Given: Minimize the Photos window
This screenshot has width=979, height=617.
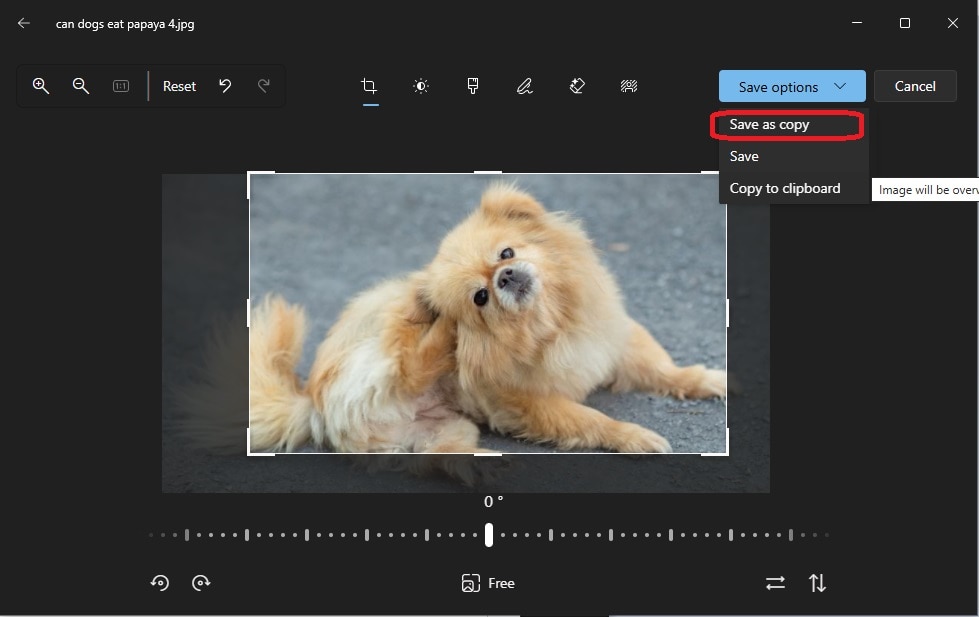Looking at the screenshot, I should pos(857,23).
